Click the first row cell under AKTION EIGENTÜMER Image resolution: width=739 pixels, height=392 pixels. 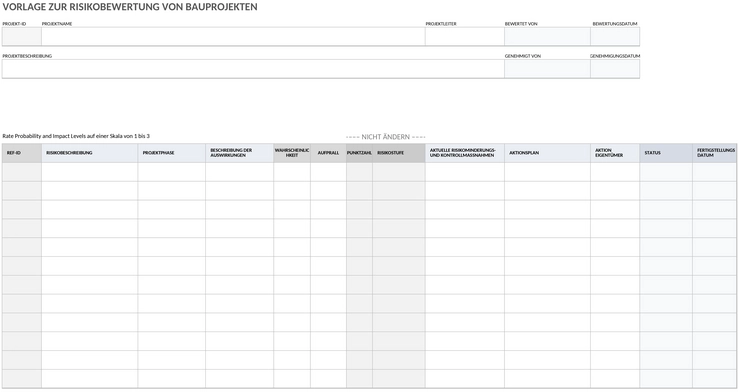pos(615,172)
